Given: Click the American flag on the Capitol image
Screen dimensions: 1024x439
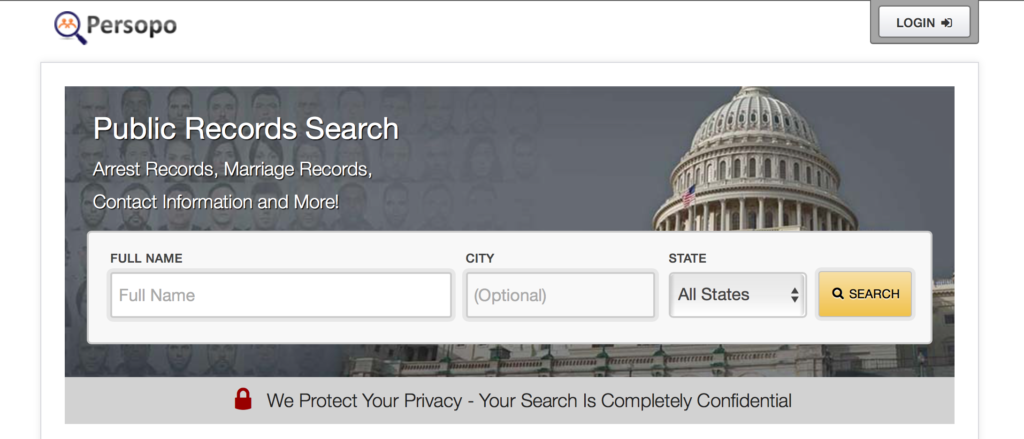Looking at the screenshot, I should [688, 195].
